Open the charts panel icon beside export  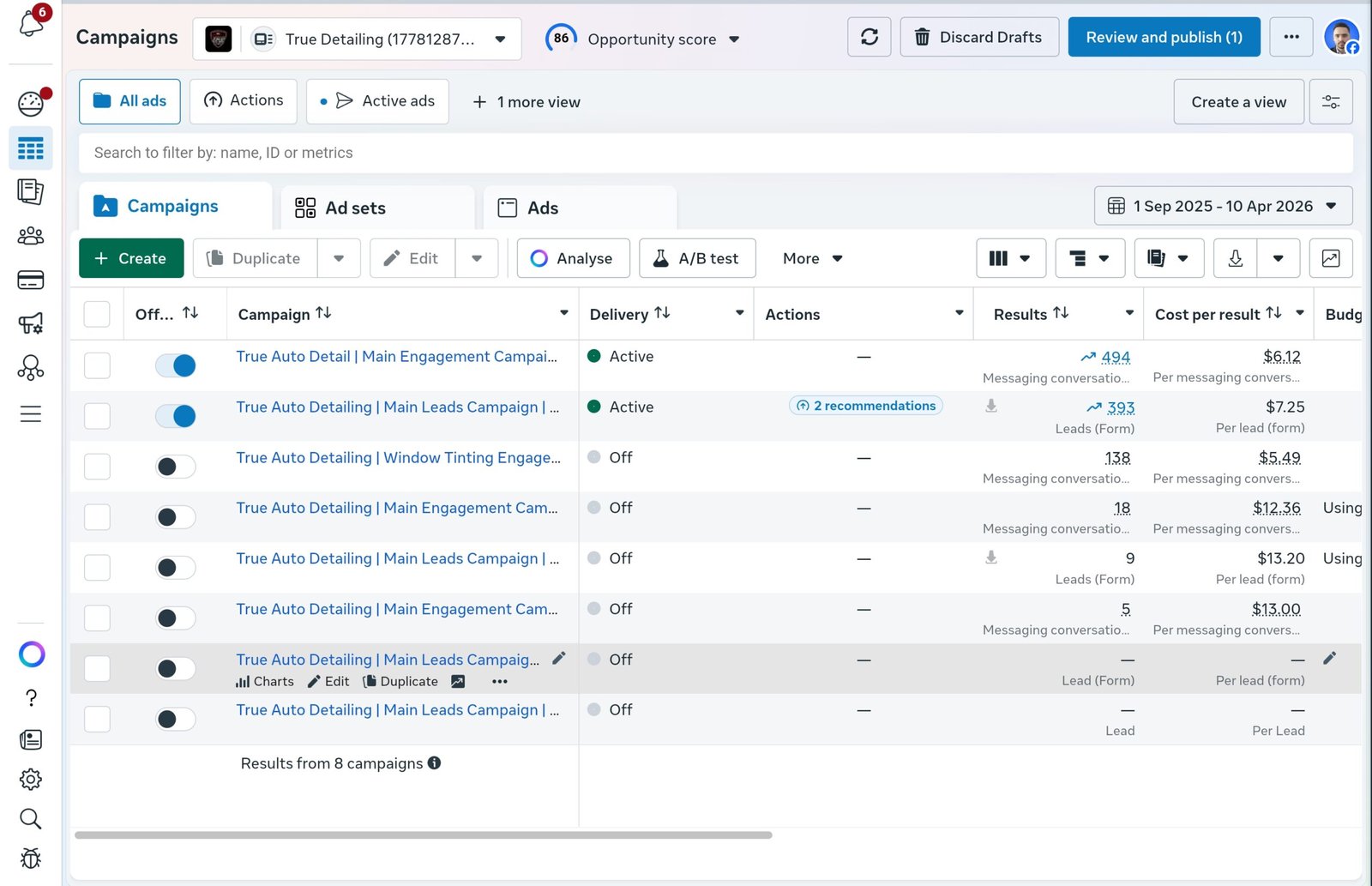tap(1331, 258)
